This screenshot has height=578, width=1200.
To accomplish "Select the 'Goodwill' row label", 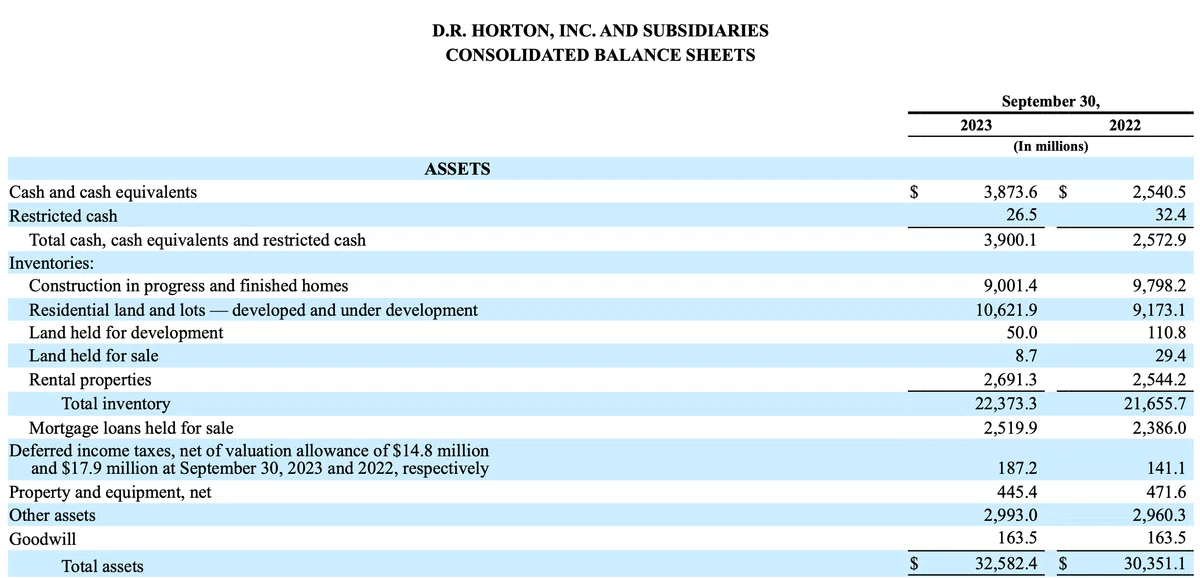I will (x=42, y=539).
